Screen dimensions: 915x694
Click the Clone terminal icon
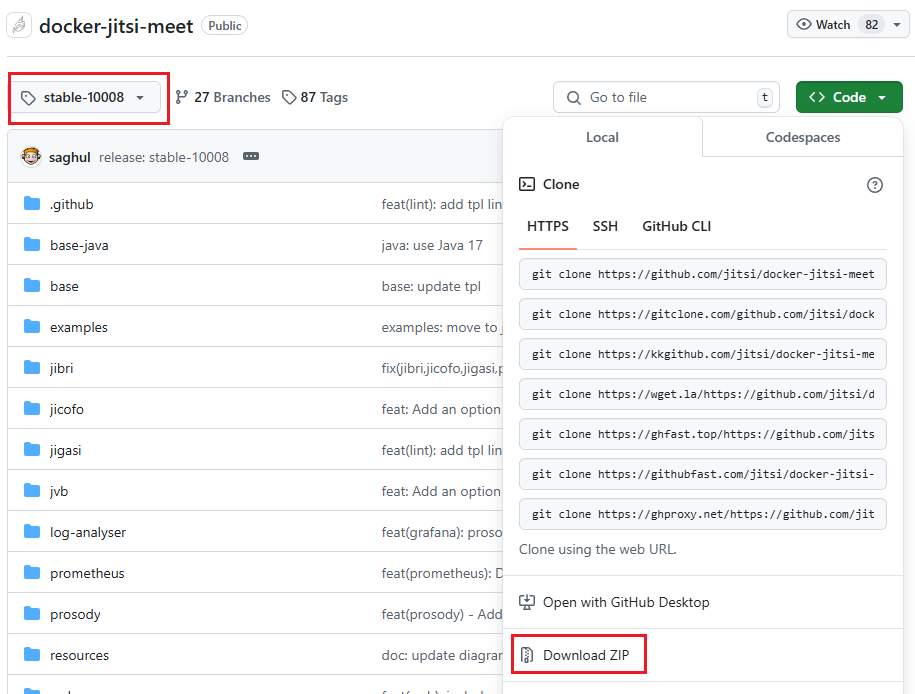[x=527, y=184]
